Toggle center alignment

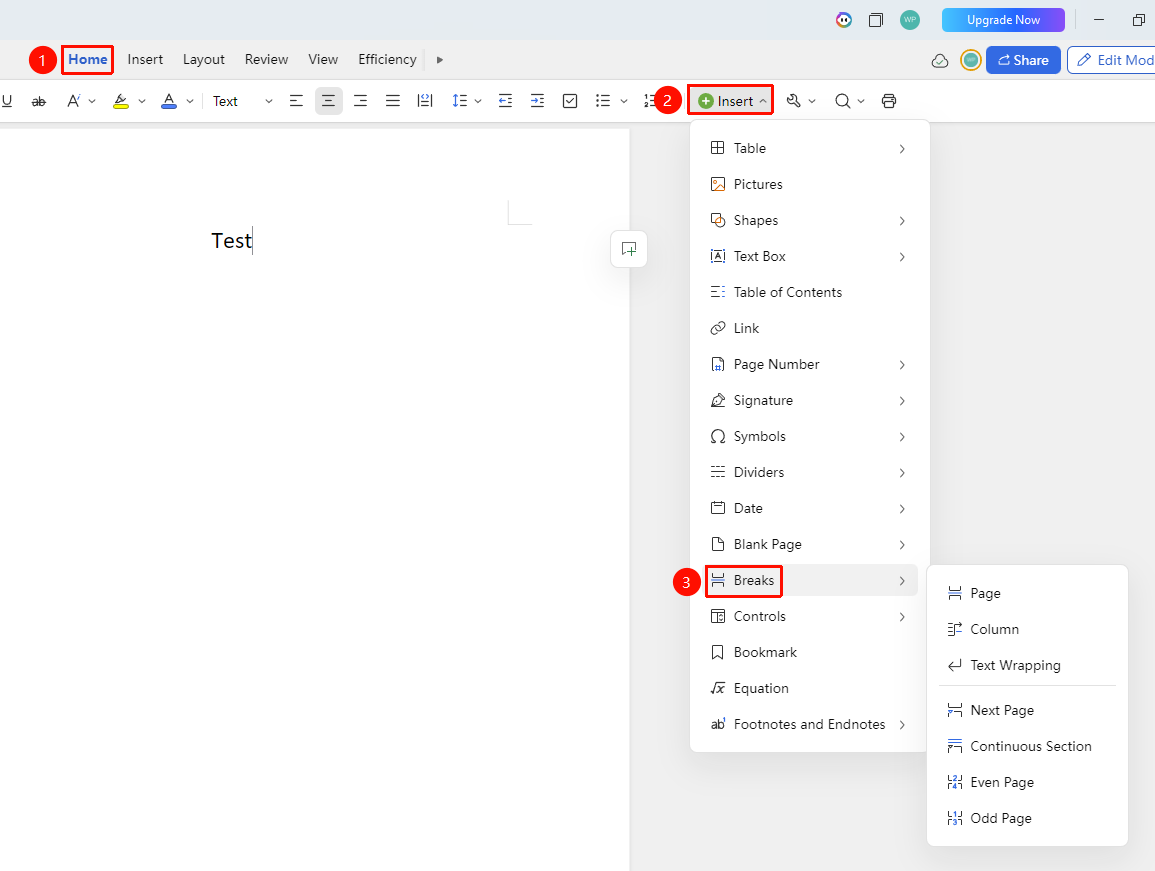click(329, 101)
